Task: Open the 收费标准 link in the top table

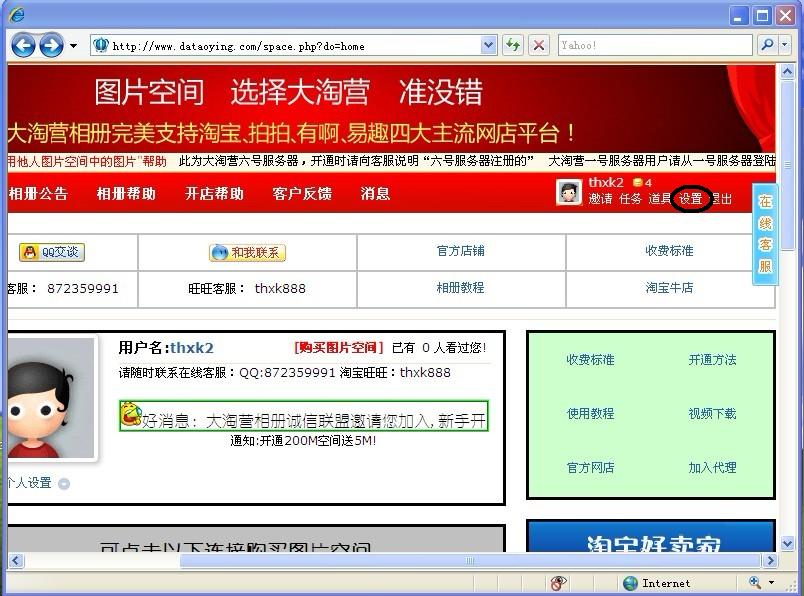Action: pyautogui.click(x=669, y=251)
